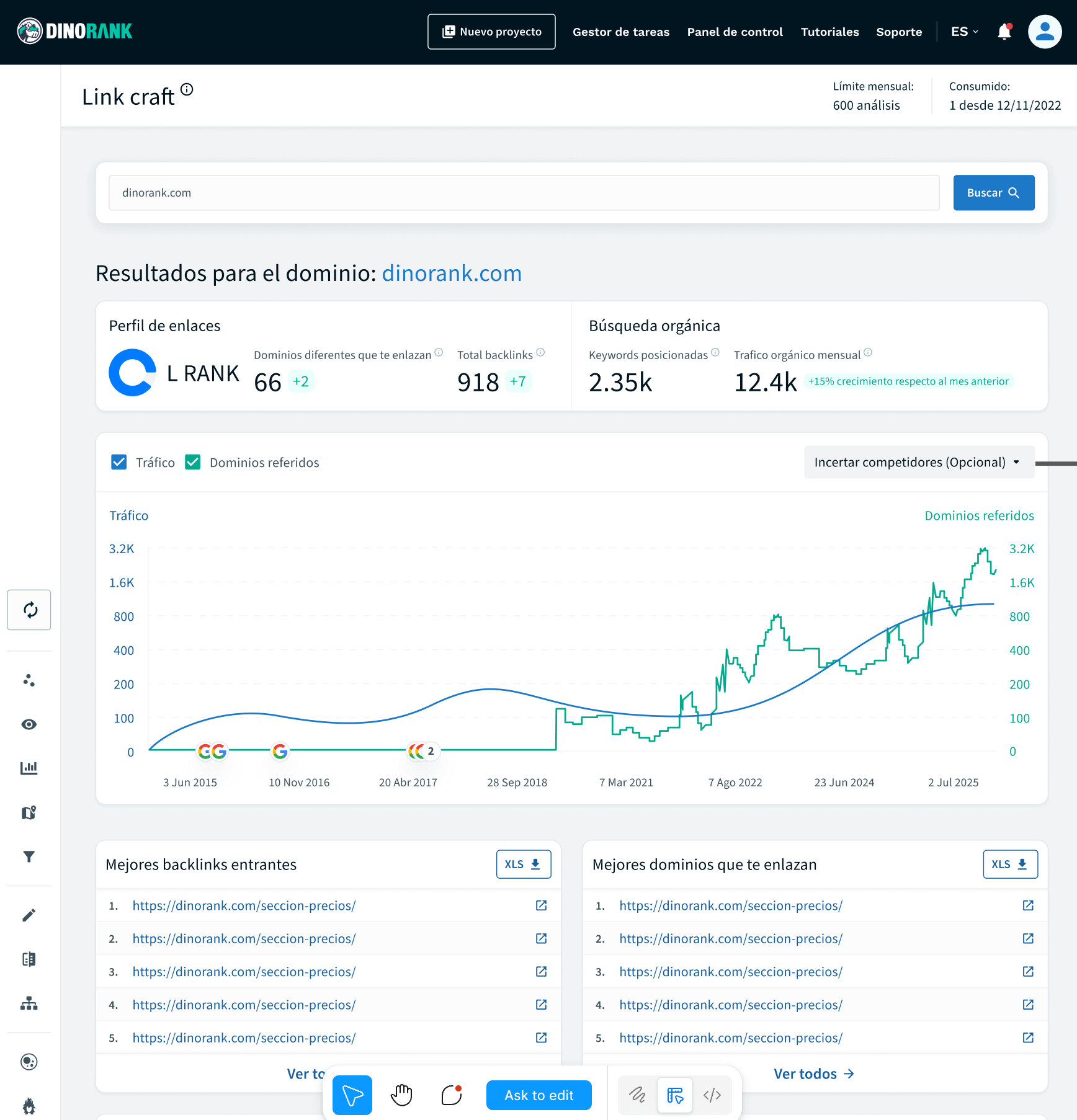1077x1120 pixels.
Task: Go to Panel de control
Action: [735, 32]
